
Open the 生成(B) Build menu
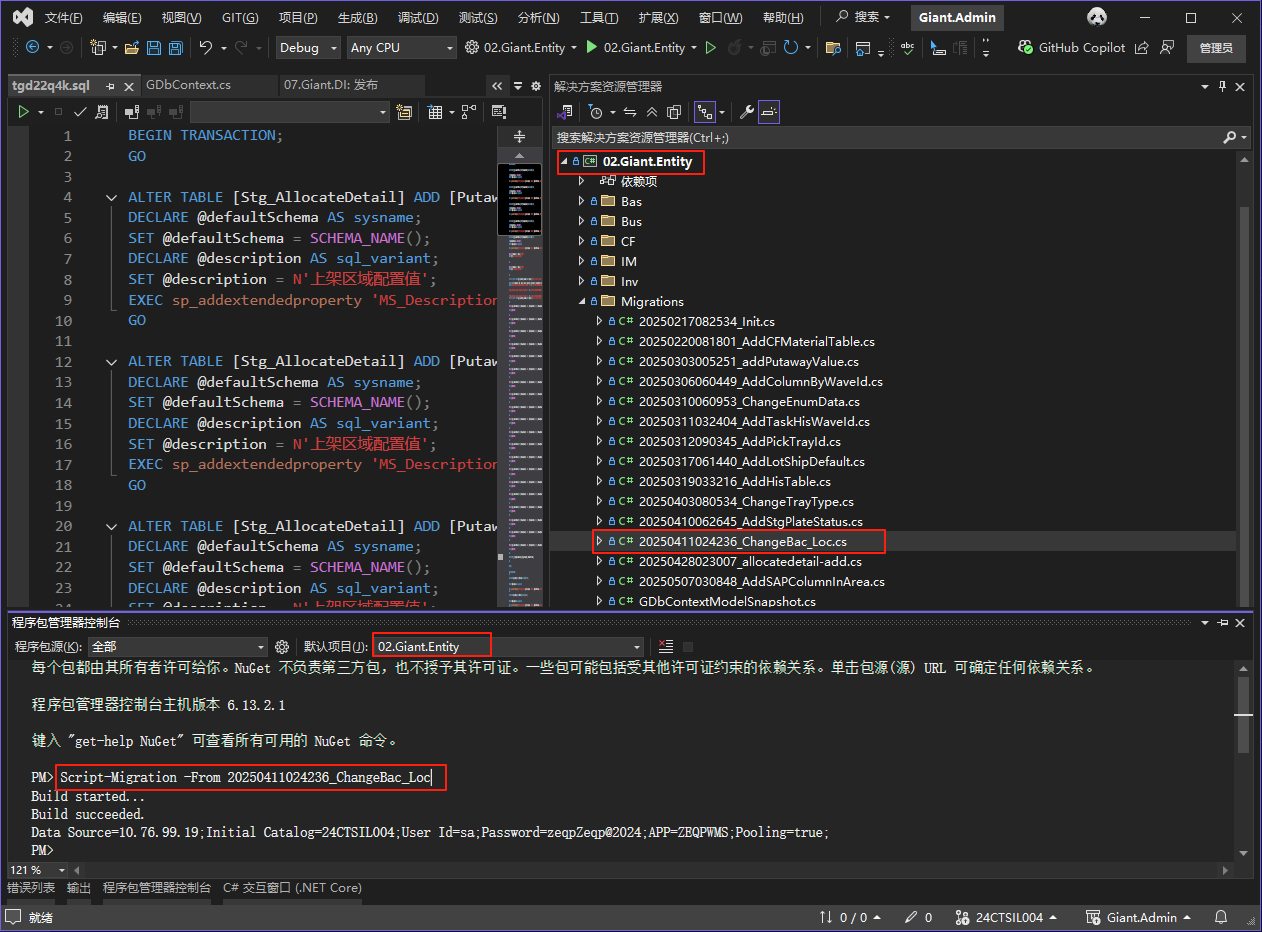pos(357,18)
